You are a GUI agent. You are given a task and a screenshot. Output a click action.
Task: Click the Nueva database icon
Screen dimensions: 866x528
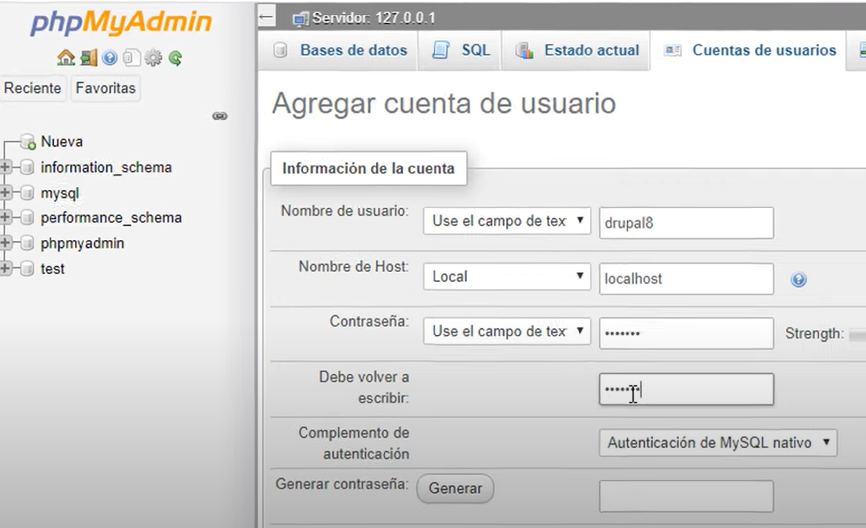pos(28,142)
